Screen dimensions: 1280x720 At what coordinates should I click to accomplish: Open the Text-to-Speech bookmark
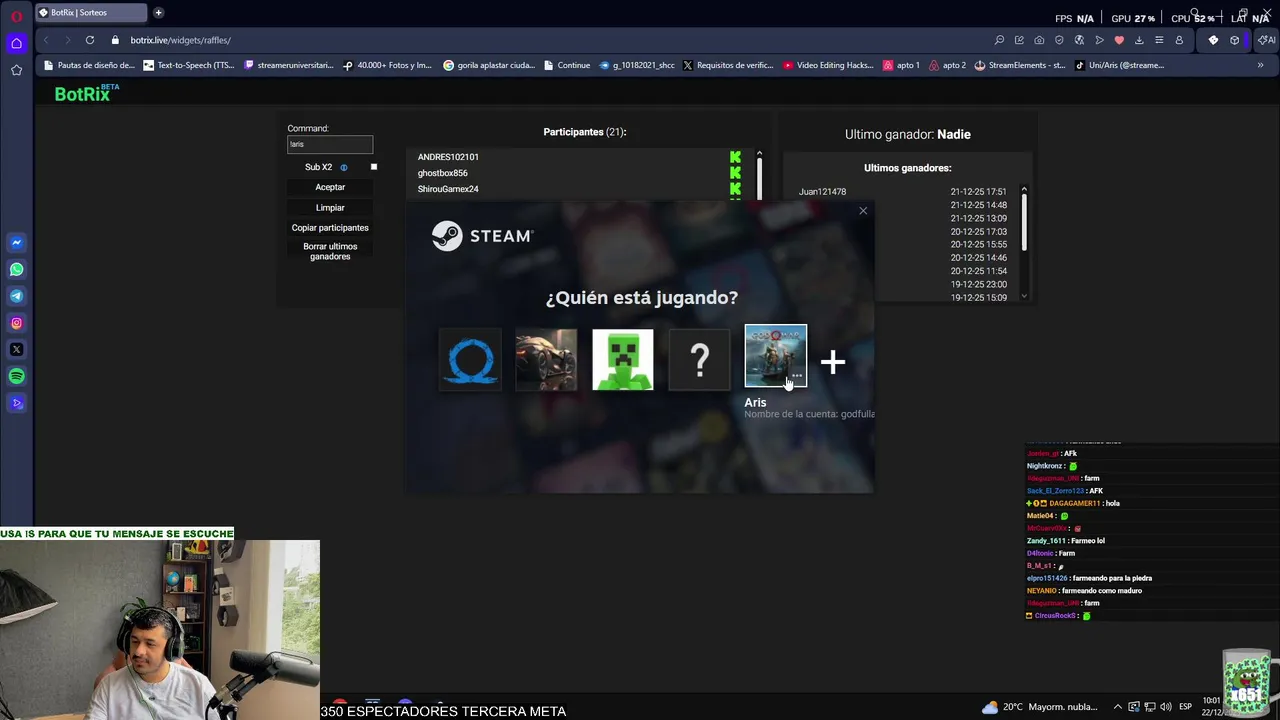tap(189, 65)
